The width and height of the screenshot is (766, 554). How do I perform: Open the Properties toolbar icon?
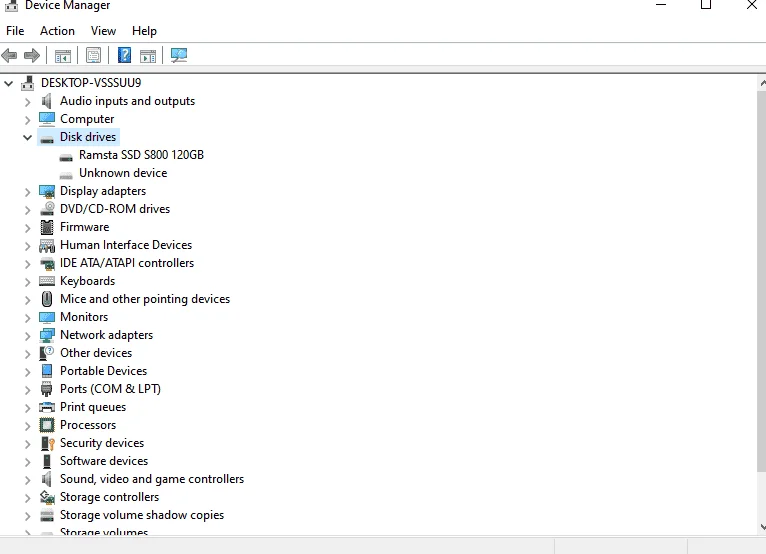(x=93, y=55)
